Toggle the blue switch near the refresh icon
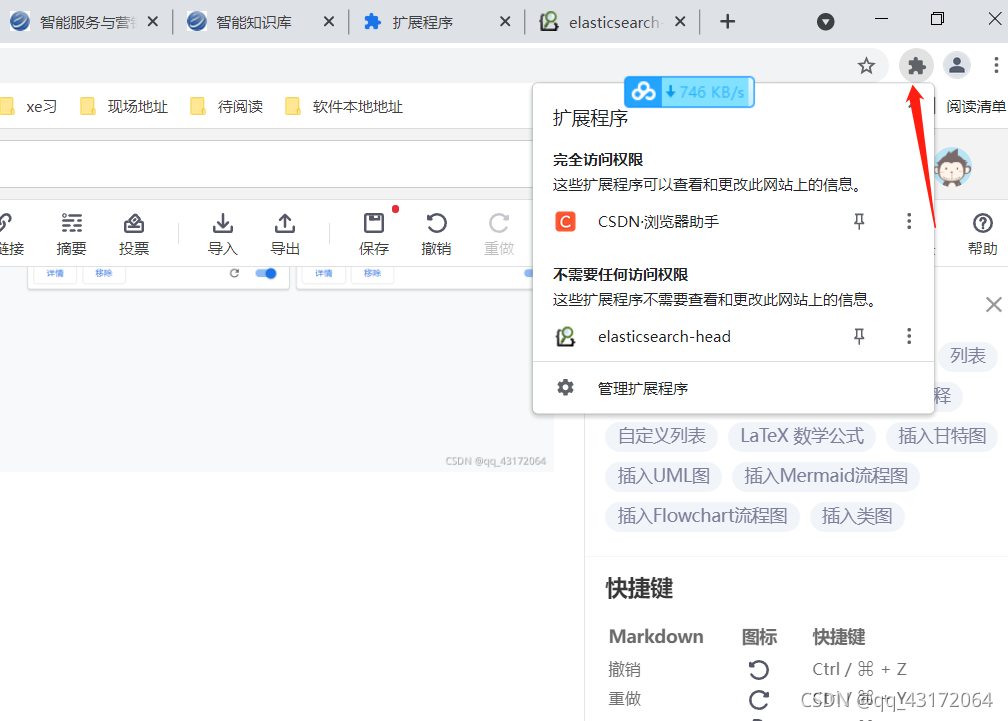Screen dimensions: 1008x721 [x=264, y=273]
